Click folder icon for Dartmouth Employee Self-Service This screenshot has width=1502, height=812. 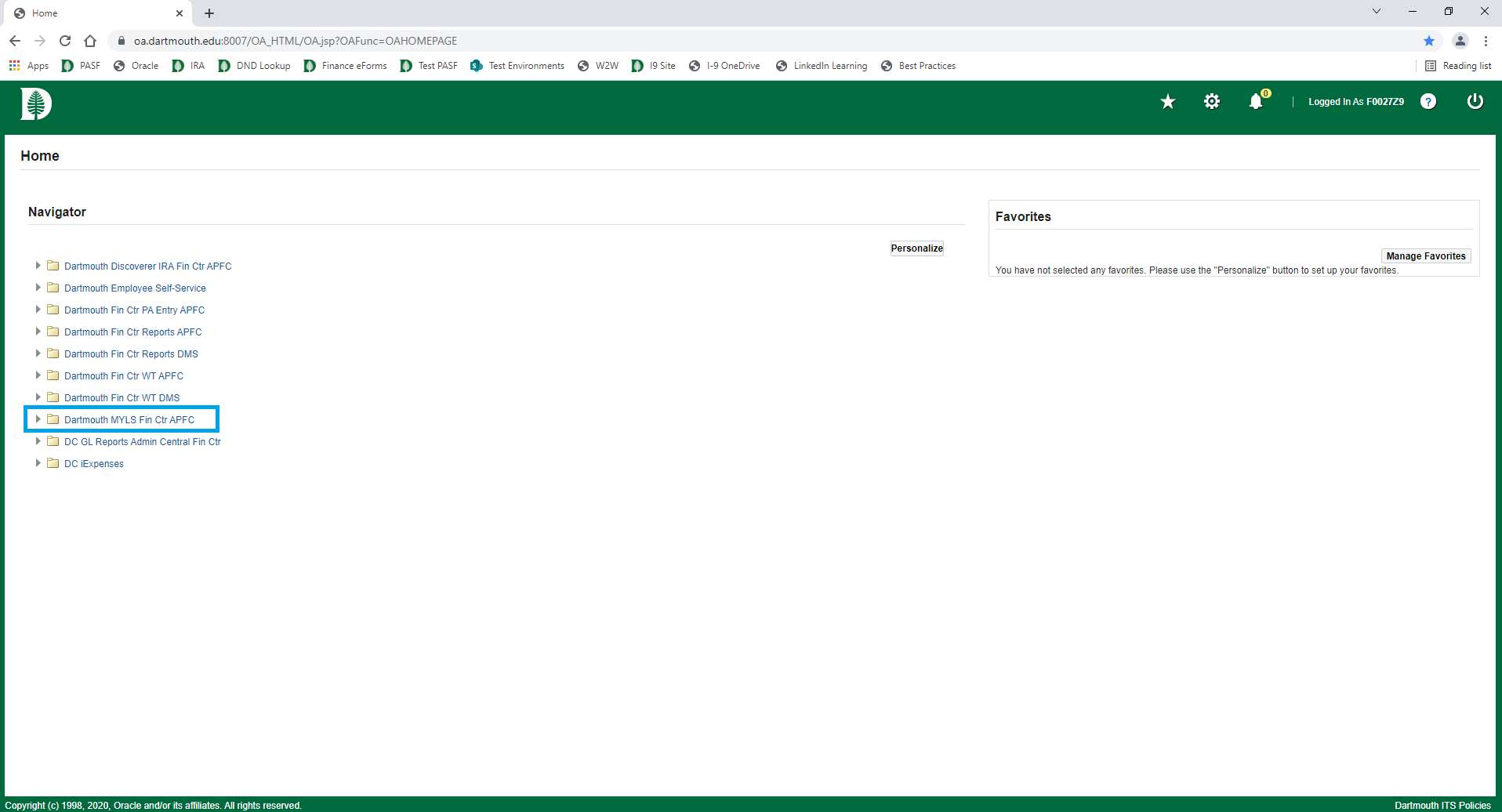53,288
